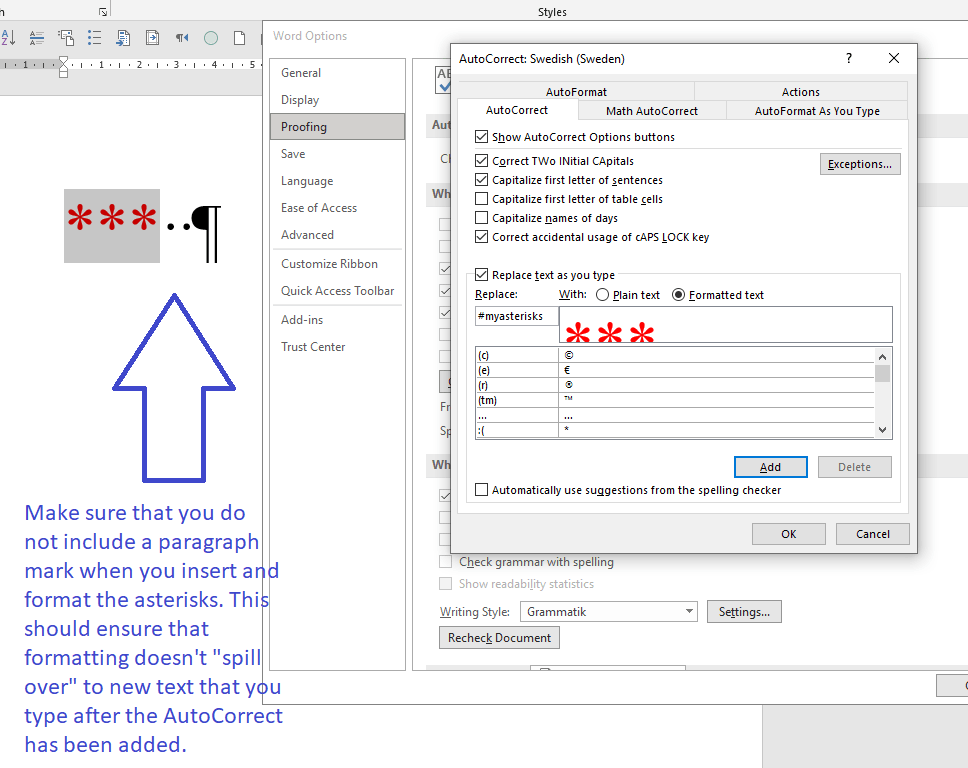Open the Writing Style dropdown

click(x=609, y=612)
